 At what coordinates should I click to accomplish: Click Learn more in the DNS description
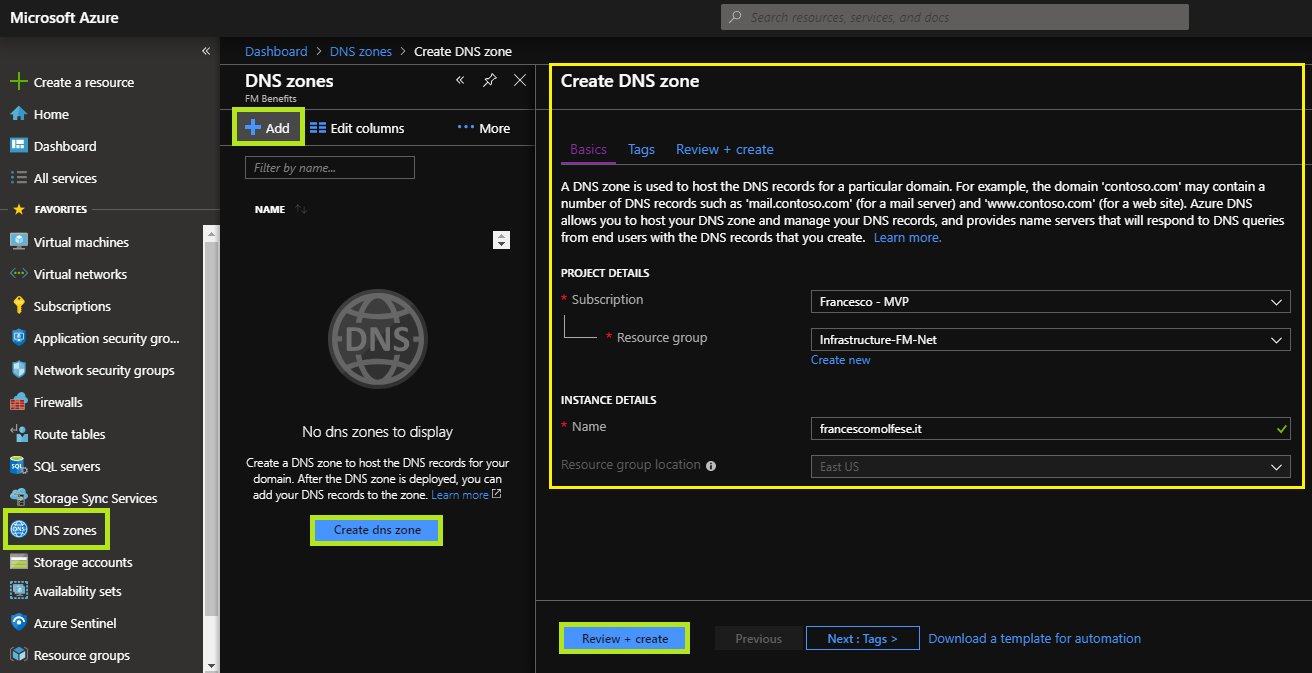(907, 238)
